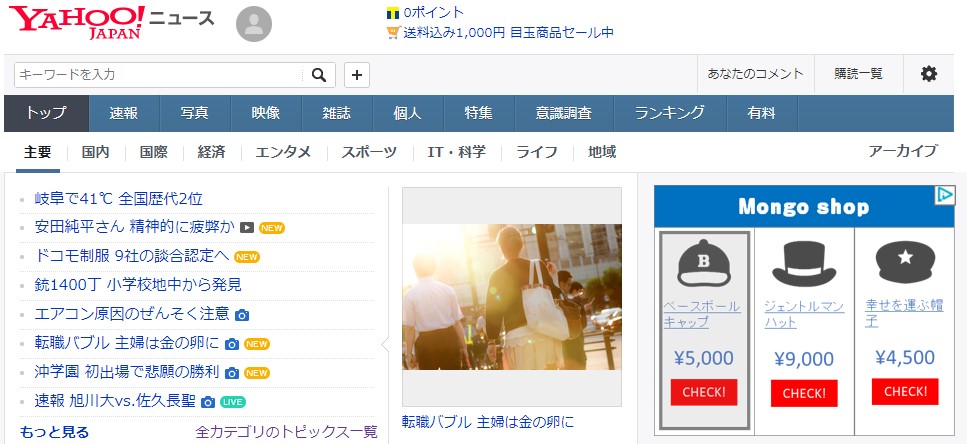967x444 pixels.
Task: Click the camera icon next to エアコン原因のぜんそく注意
Action: click(x=242, y=315)
